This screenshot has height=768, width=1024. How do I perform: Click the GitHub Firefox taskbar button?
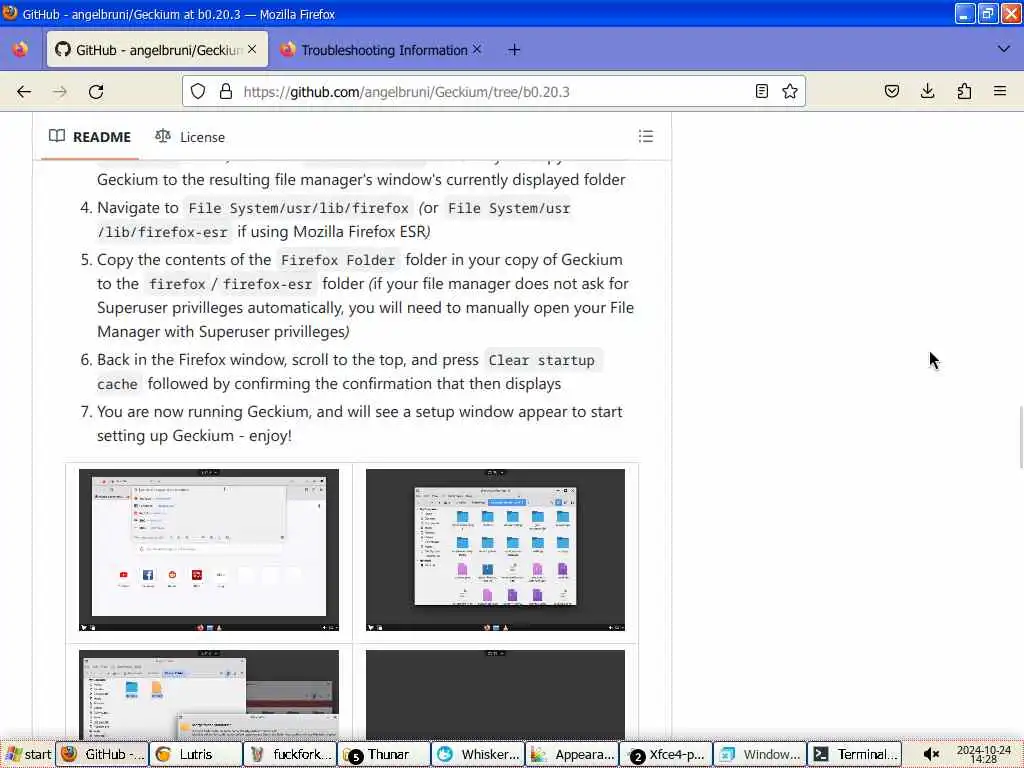pos(101,754)
